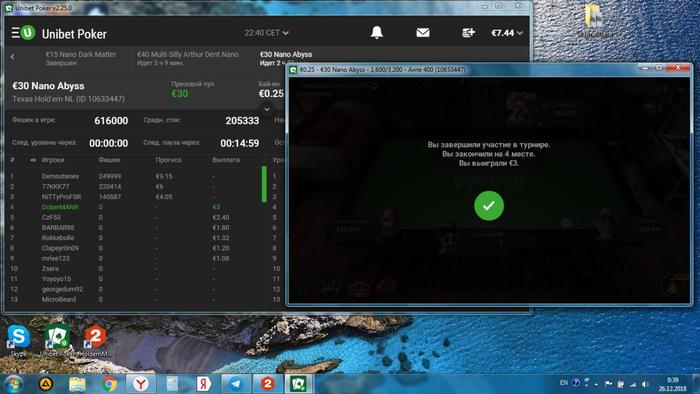Select player row georgedum92
This screenshot has width=700, height=394.
pos(134,289)
